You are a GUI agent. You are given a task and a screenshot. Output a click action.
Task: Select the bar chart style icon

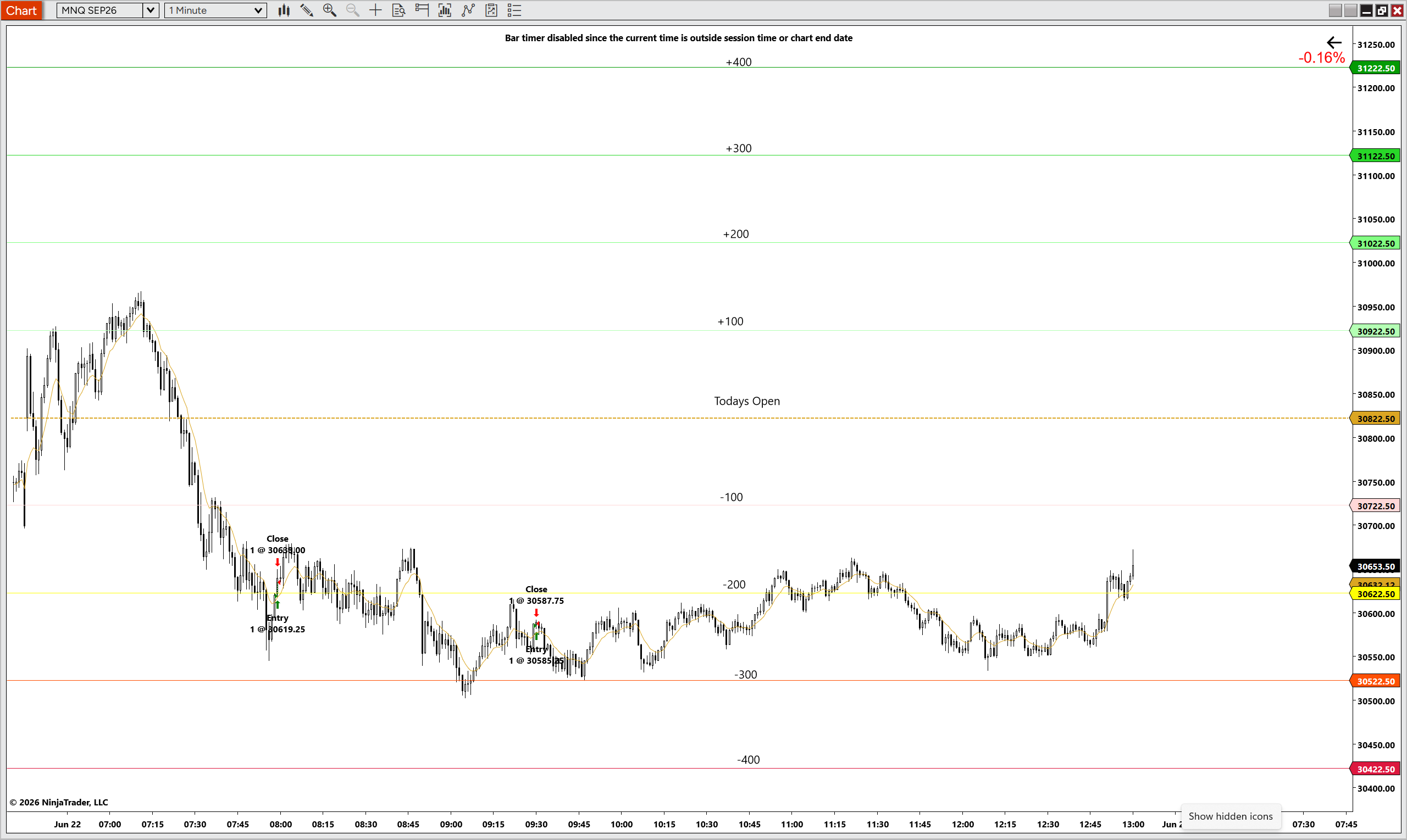284,10
